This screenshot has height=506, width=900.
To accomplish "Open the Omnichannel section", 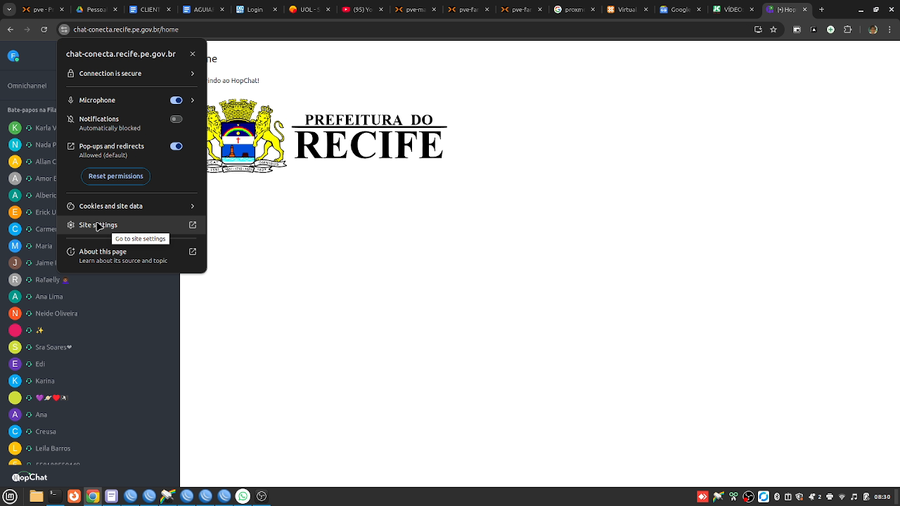I will [x=27, y=85].
